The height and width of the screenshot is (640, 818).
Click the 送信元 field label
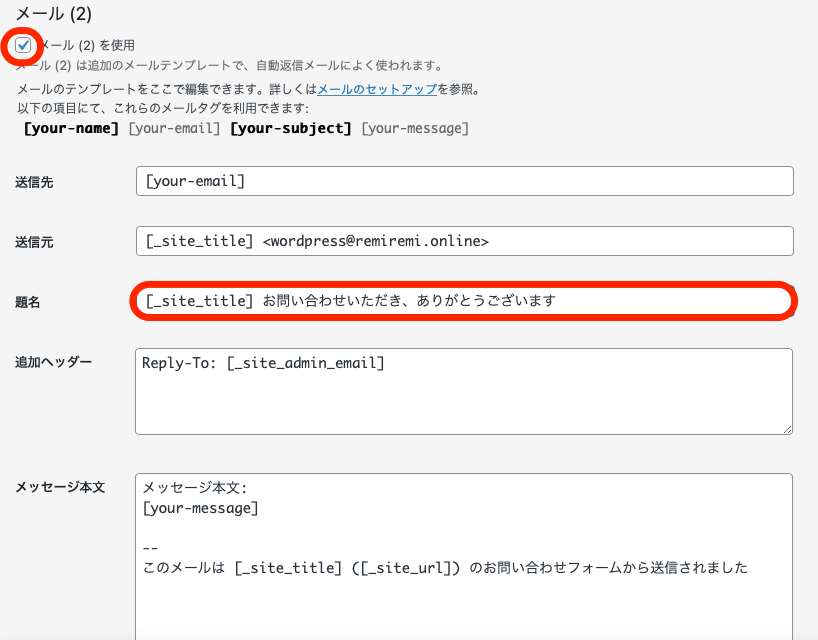pyautogui.click(x=34, y=242)
